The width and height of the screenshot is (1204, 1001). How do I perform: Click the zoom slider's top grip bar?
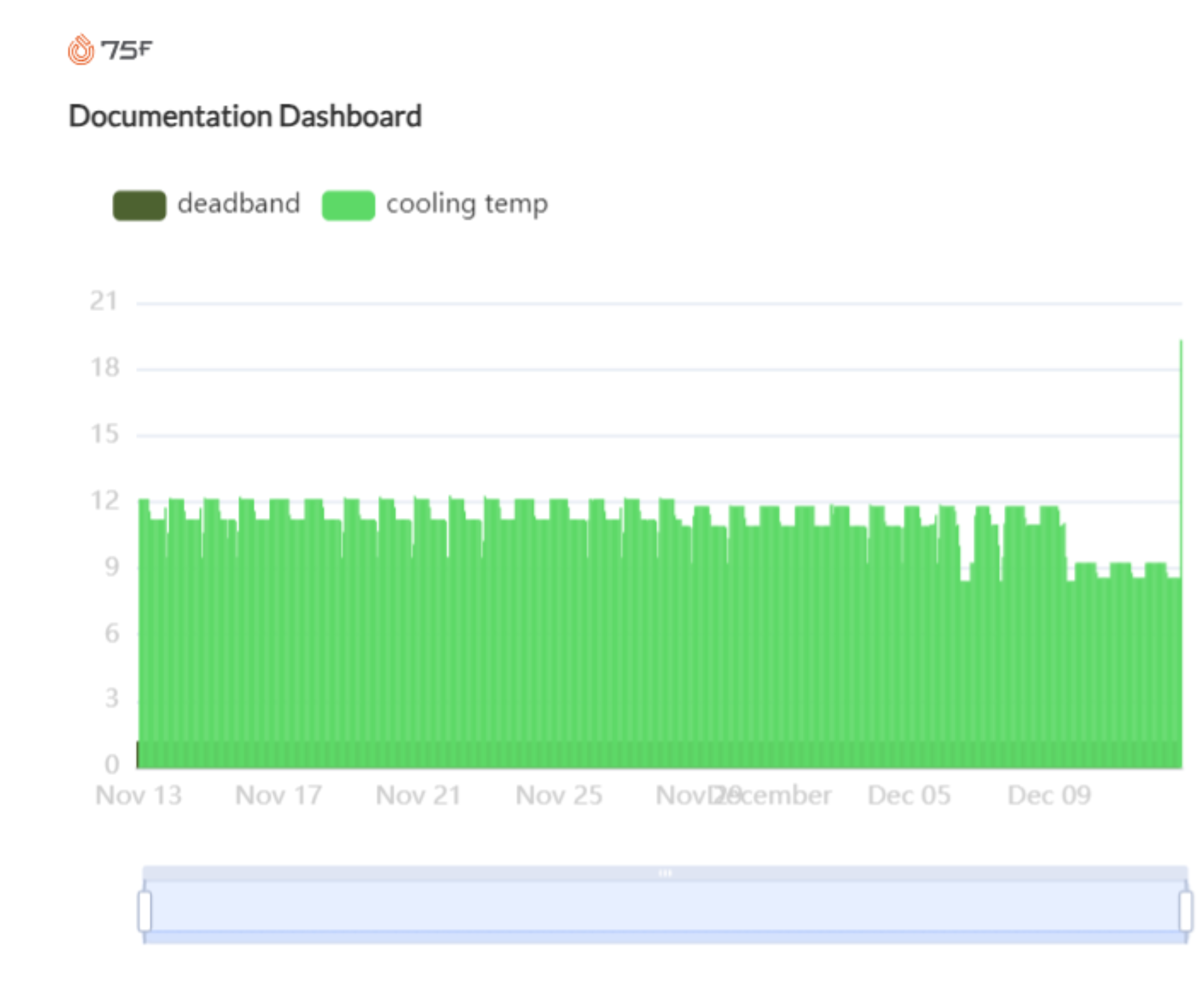click(665, 873)
